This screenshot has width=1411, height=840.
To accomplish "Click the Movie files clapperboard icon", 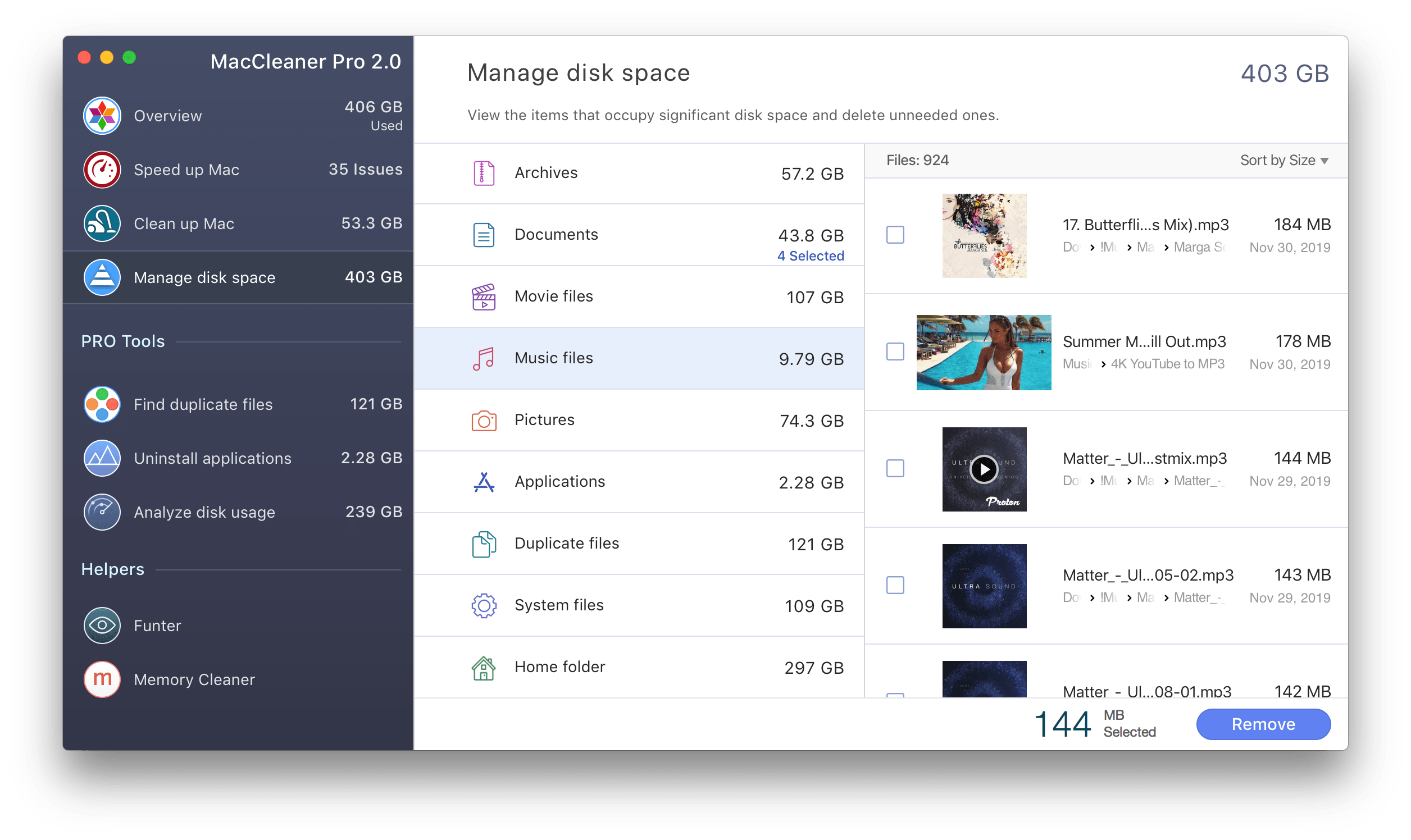I will click(484, 296).
